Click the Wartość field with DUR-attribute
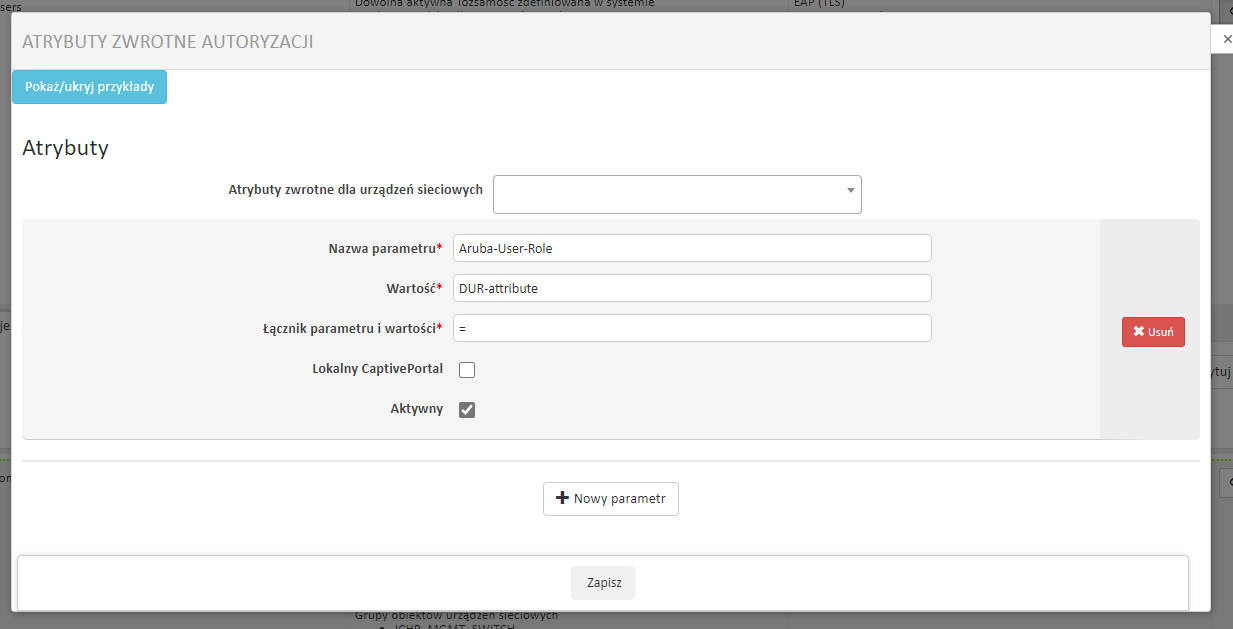The image size is (1233, 629). tap(691, 288)
